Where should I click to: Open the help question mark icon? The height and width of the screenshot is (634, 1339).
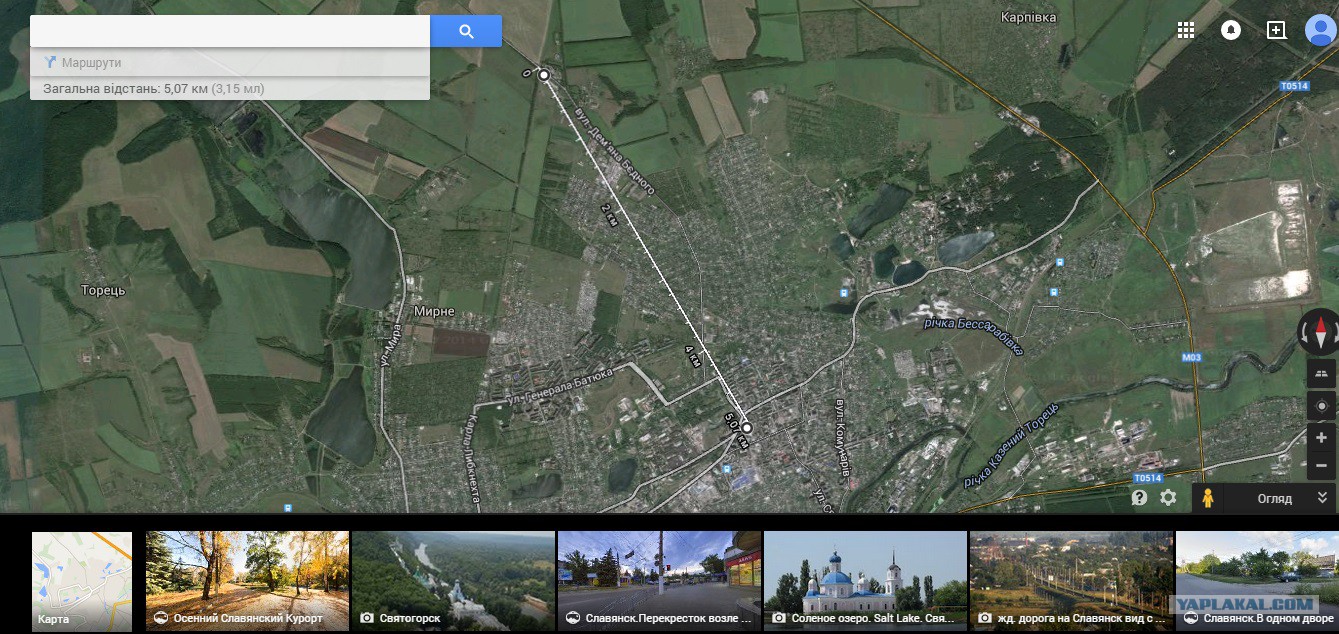coord(1139,497)
